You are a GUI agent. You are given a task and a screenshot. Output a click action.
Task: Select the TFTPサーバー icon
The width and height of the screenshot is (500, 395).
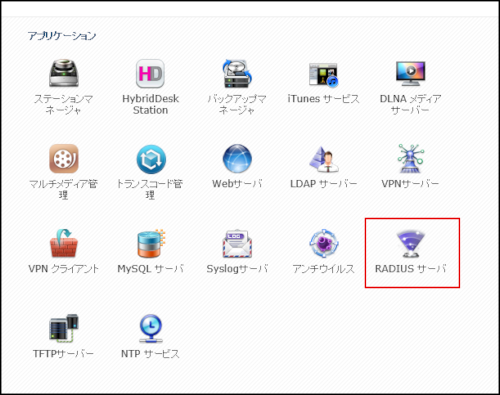[x=64, y=329]
